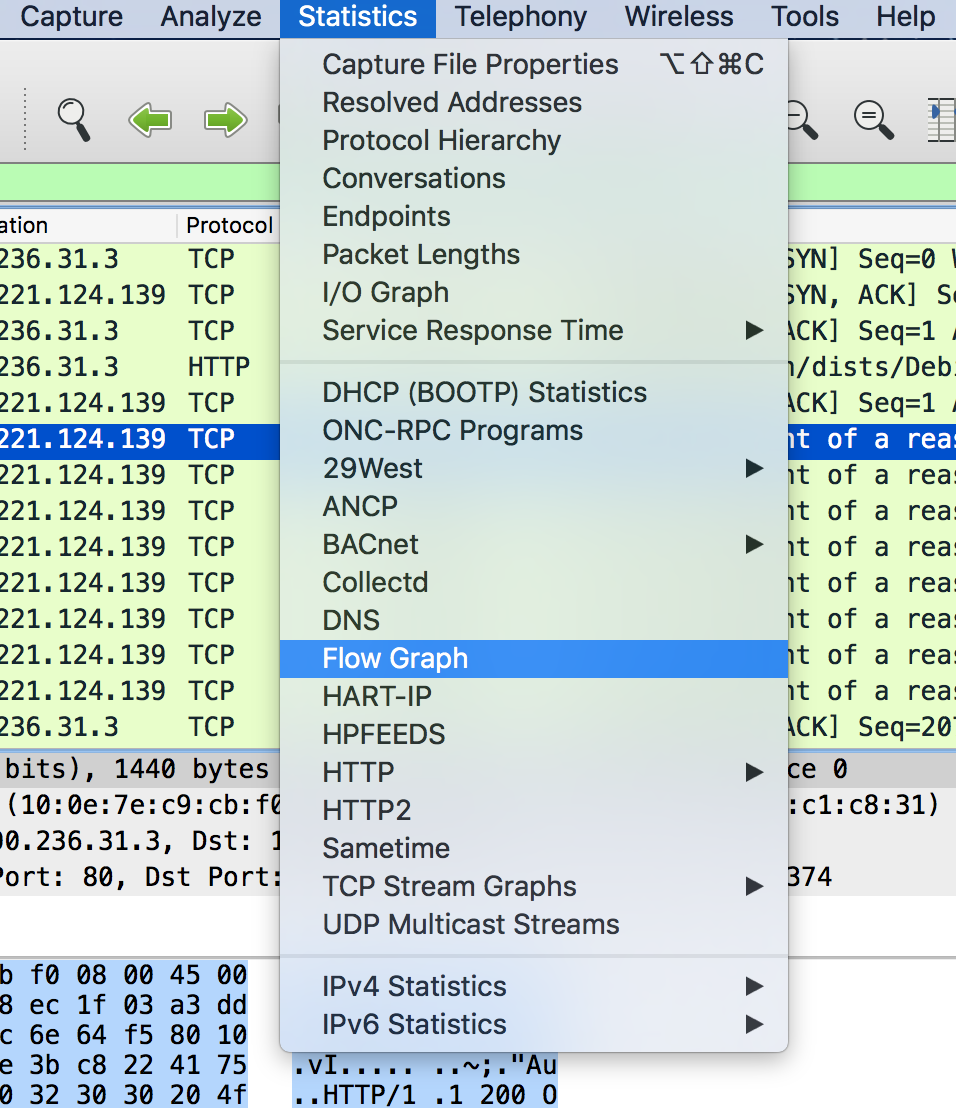Choose Packet Lengths
This screenshot has height=1108, width=956.
click(534, 255)
